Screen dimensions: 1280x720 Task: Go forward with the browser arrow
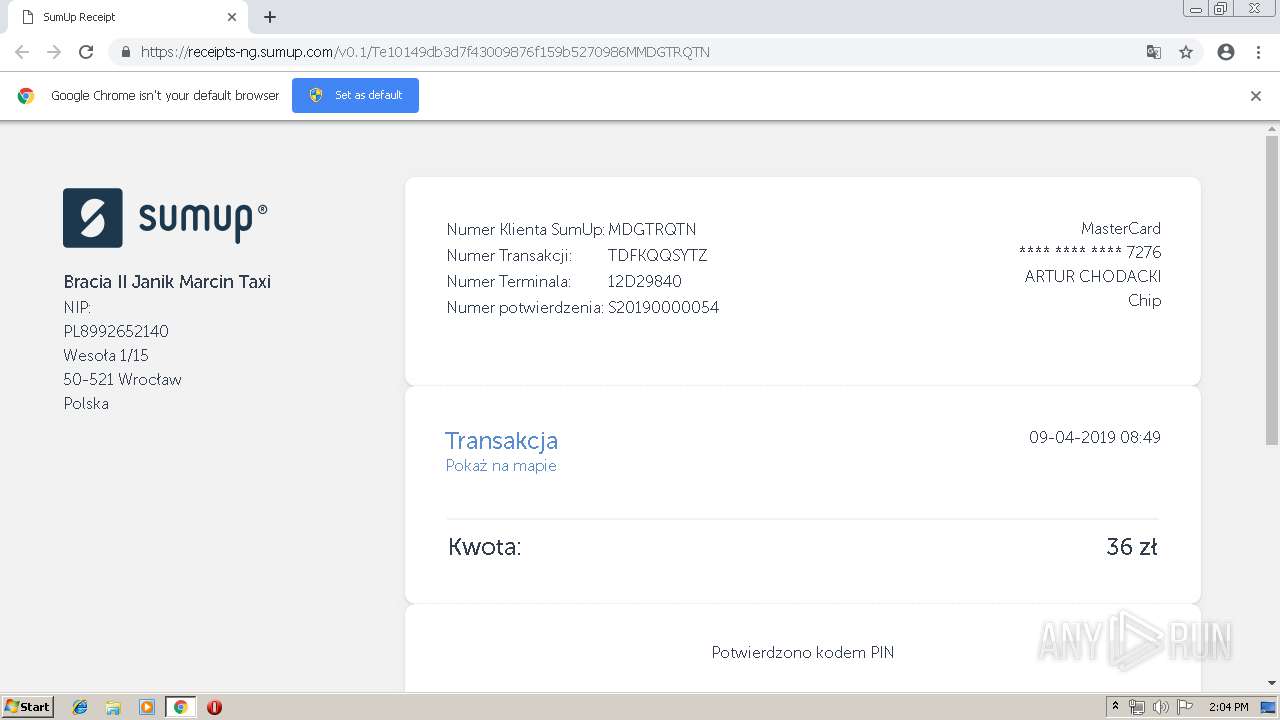click(x=54, y=52)
